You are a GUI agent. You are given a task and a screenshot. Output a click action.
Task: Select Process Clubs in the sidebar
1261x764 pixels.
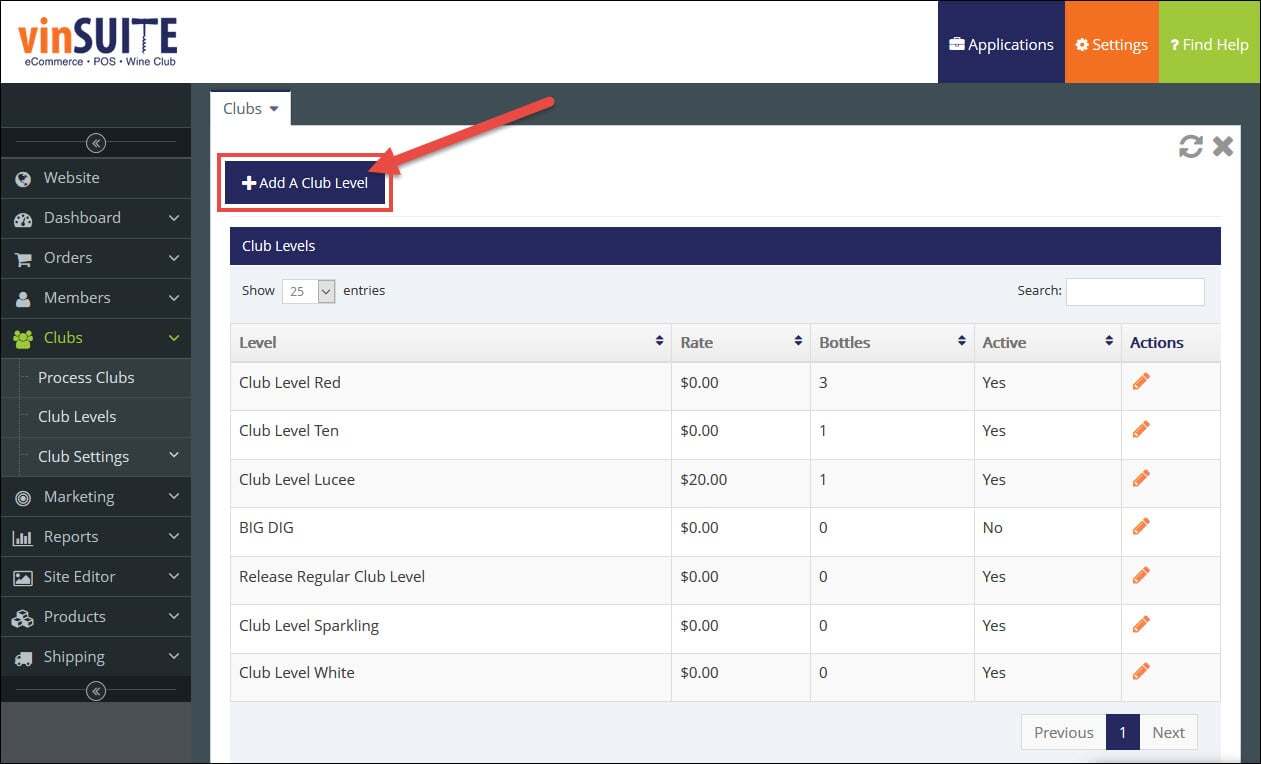(x=86, y=378)
